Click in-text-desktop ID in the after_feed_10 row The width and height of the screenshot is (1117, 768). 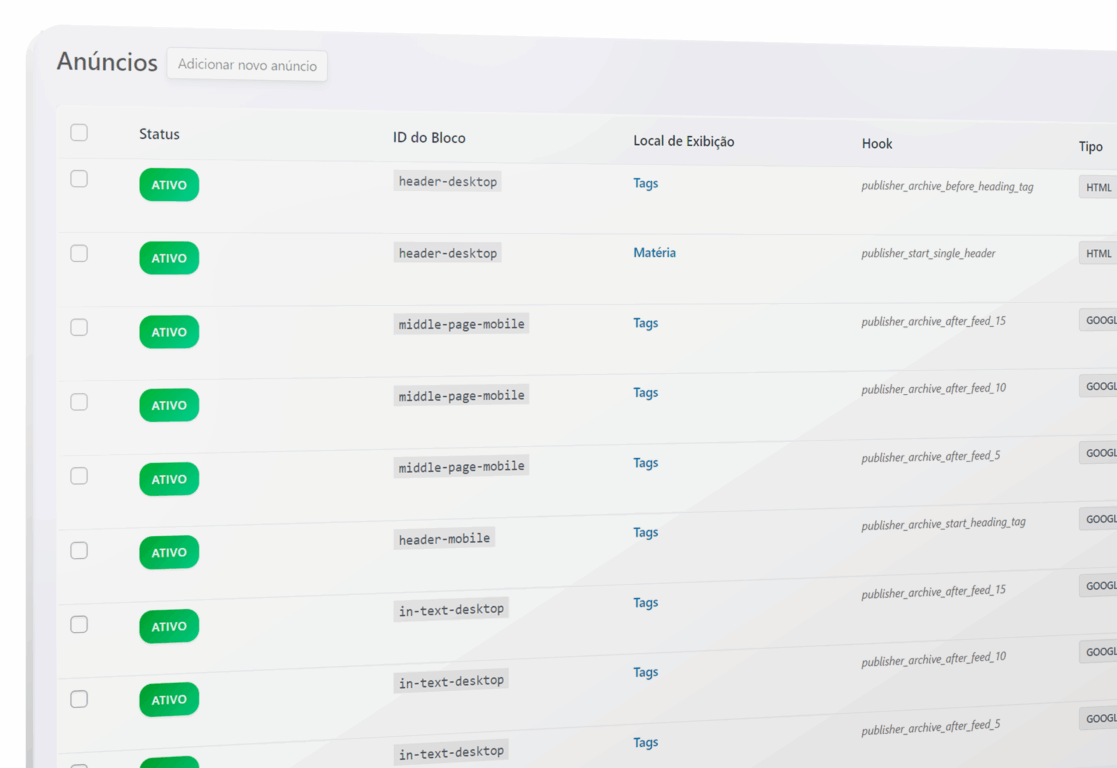pyautogui.click(x=451, y=682)
